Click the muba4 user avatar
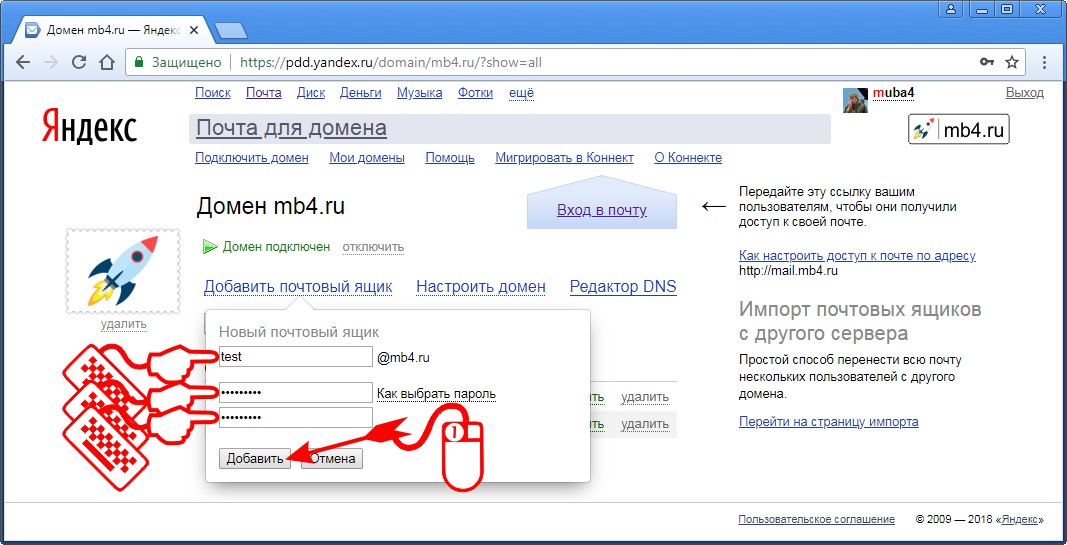 [x=855, y=100]
